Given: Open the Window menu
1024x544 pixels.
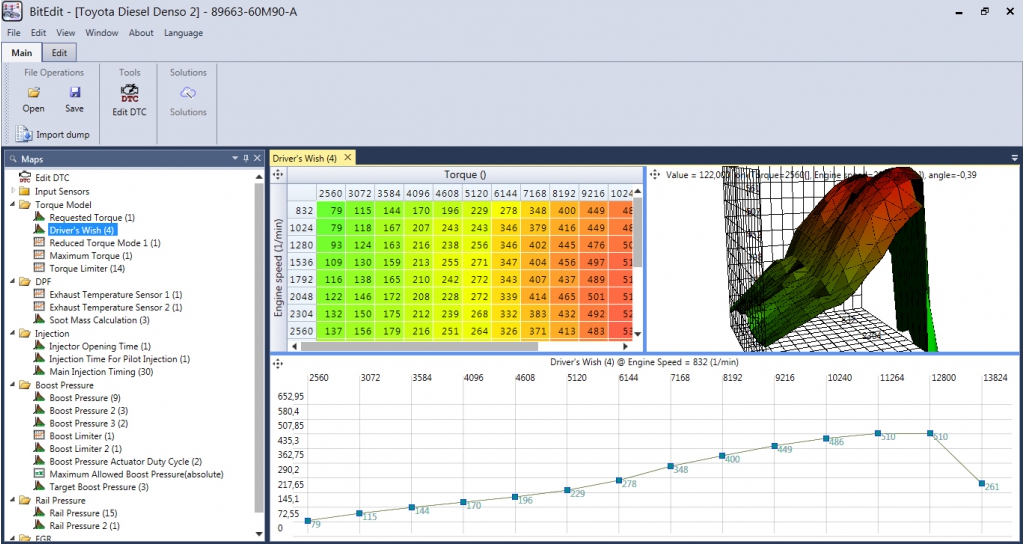Looking at the screenshot, I should click(x=102, y=33).
